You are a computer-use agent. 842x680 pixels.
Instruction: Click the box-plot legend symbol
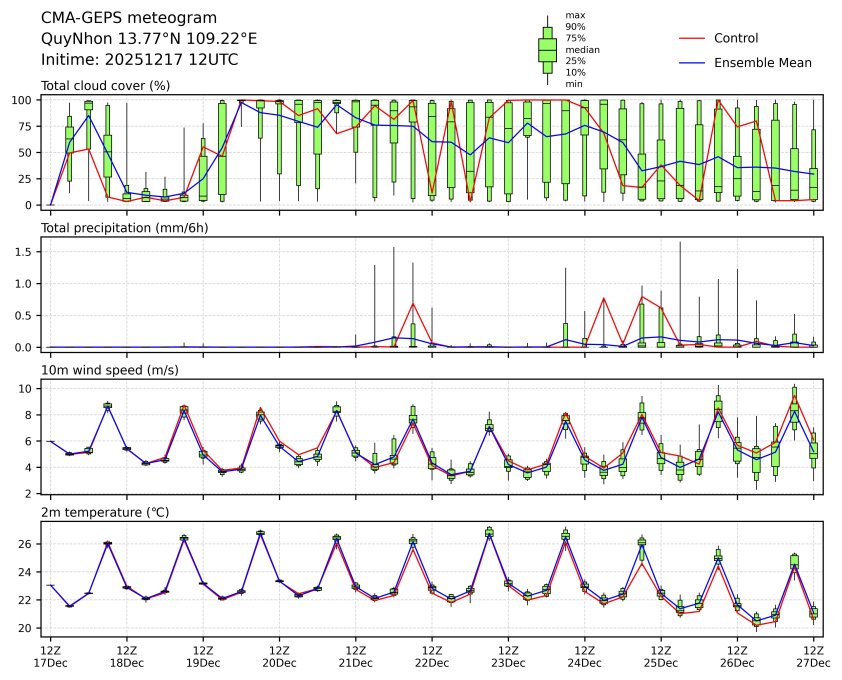[547, 50]
